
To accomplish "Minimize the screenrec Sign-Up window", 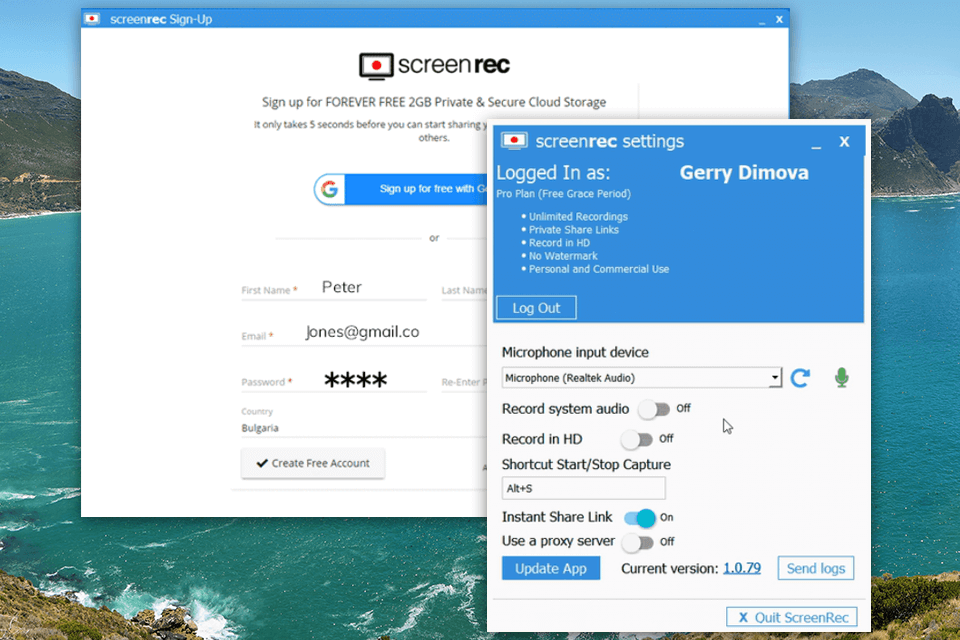I will (x=762, y=21).
